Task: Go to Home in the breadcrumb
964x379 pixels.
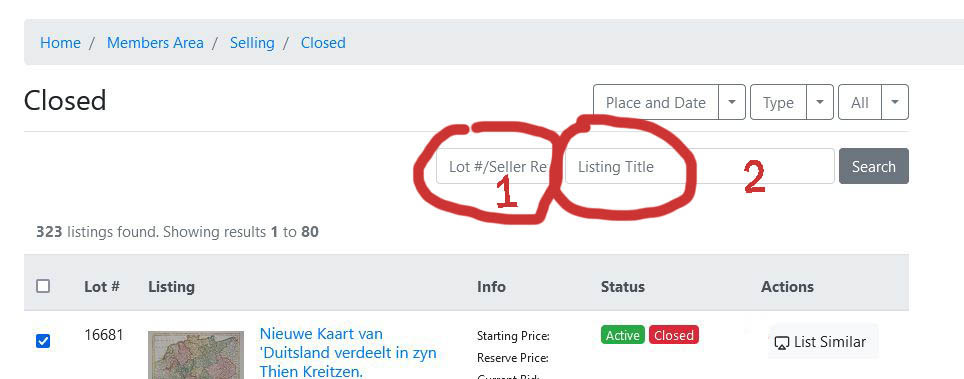Action: (60, 42)
